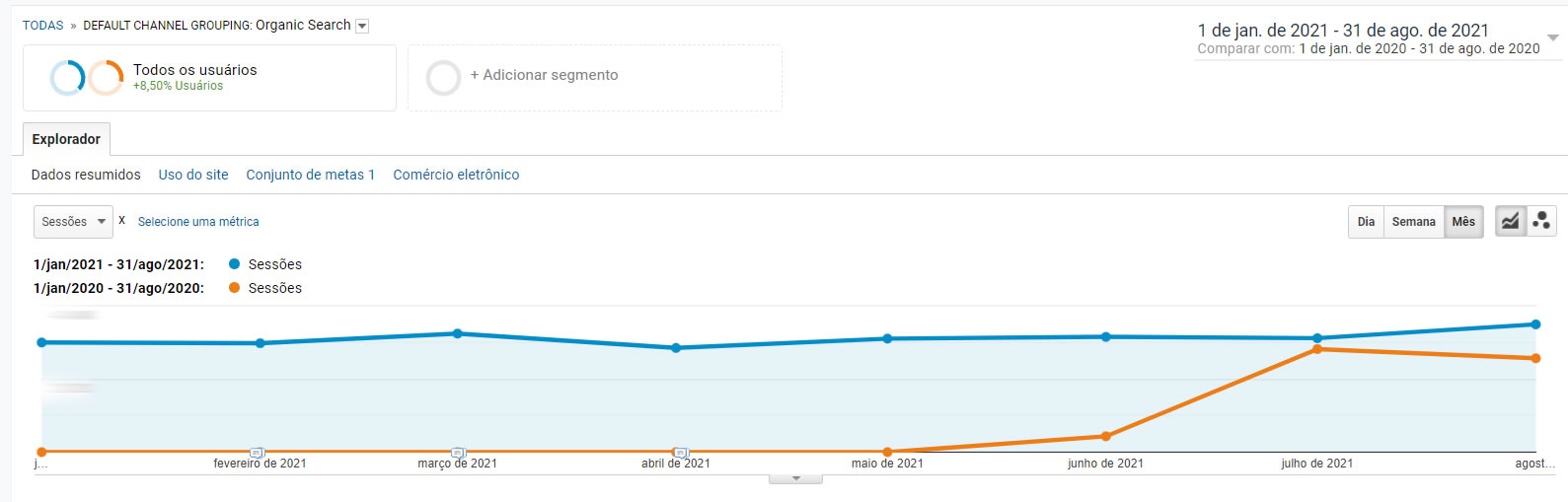This screenshot has height=502, width=1568.
Task: Select the Explorador tab
Action: click(x=66, y=139)
